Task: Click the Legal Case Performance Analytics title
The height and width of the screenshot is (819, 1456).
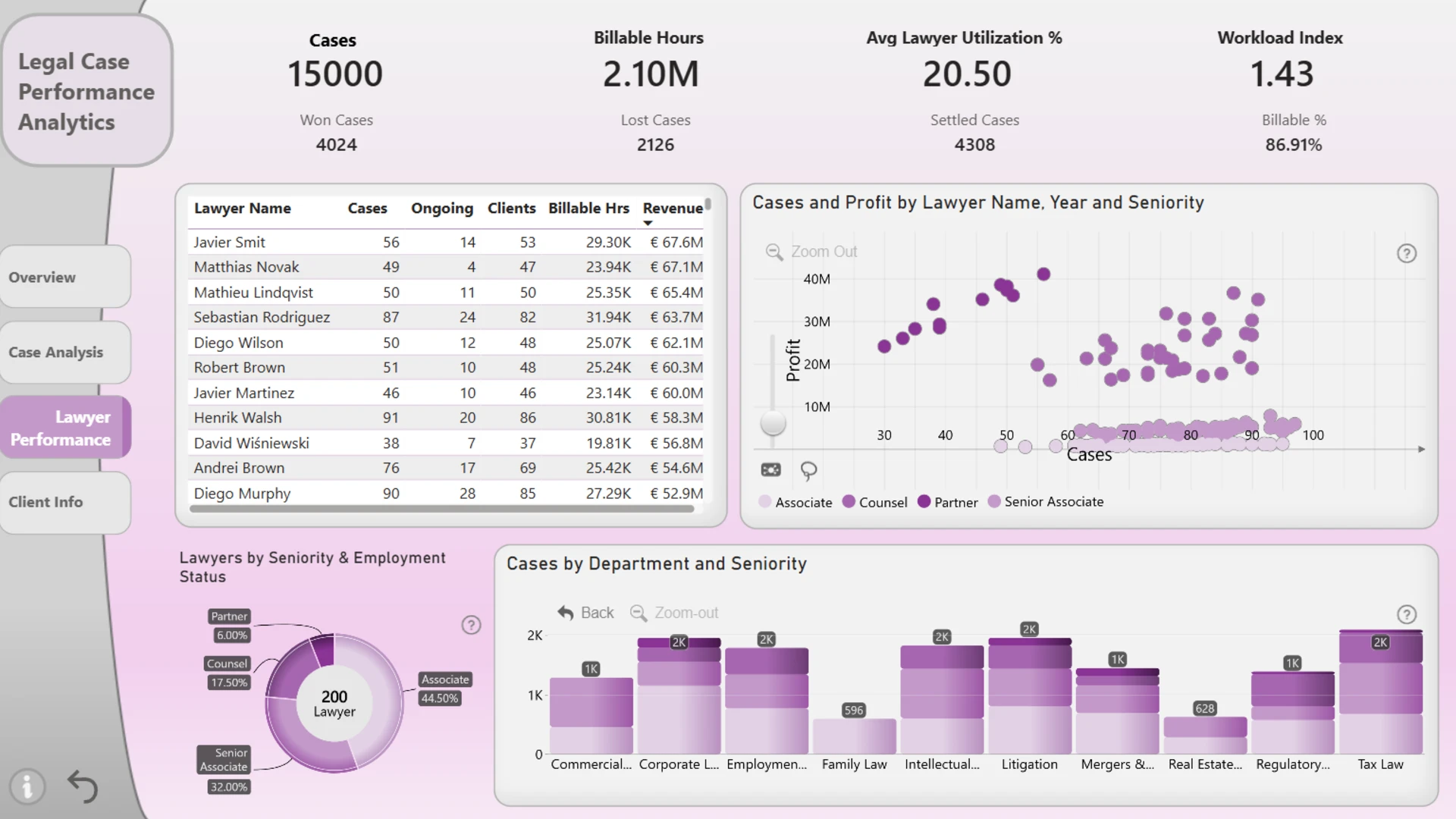Action: [86, 92]
